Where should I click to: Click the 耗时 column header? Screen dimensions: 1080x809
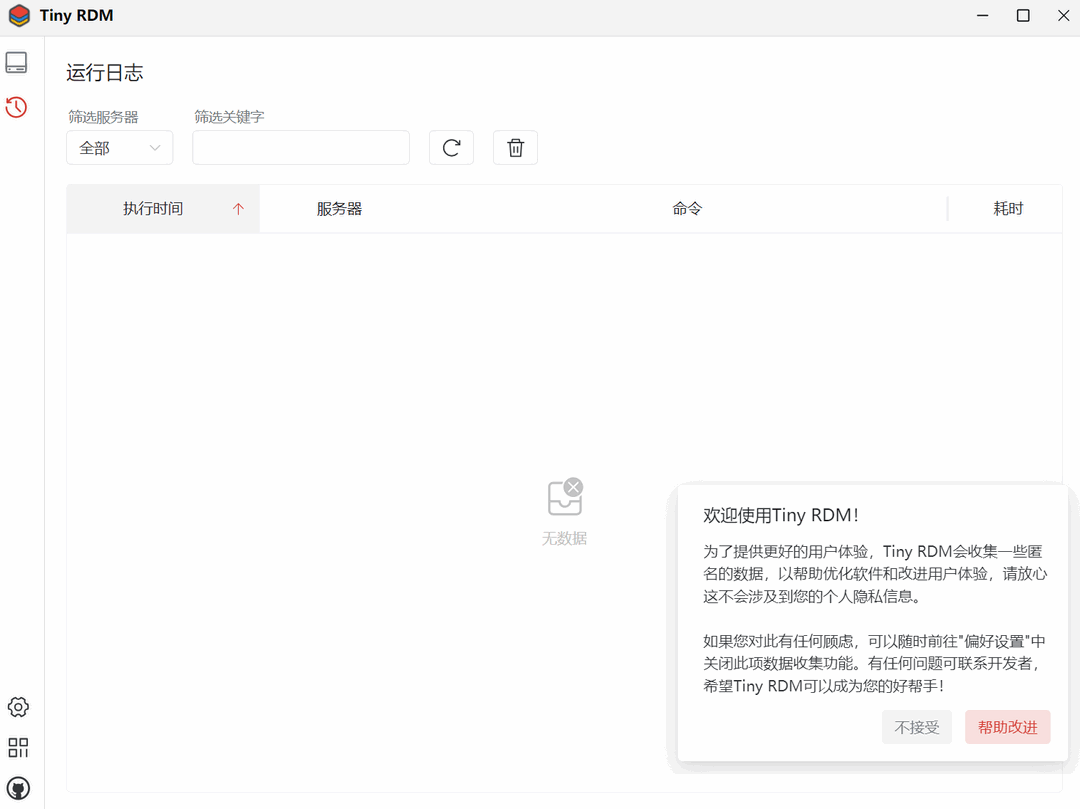pos(1008,209)
